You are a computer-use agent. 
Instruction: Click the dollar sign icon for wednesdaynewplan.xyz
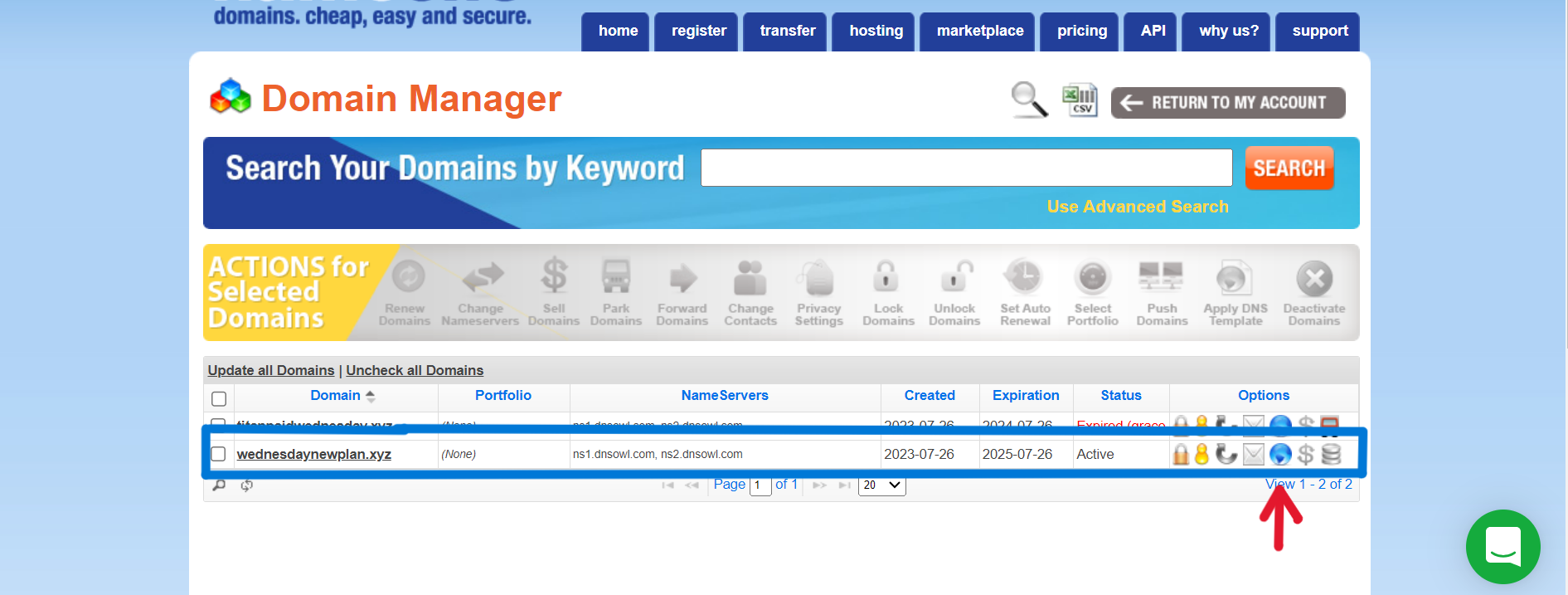coord(1306,454)
